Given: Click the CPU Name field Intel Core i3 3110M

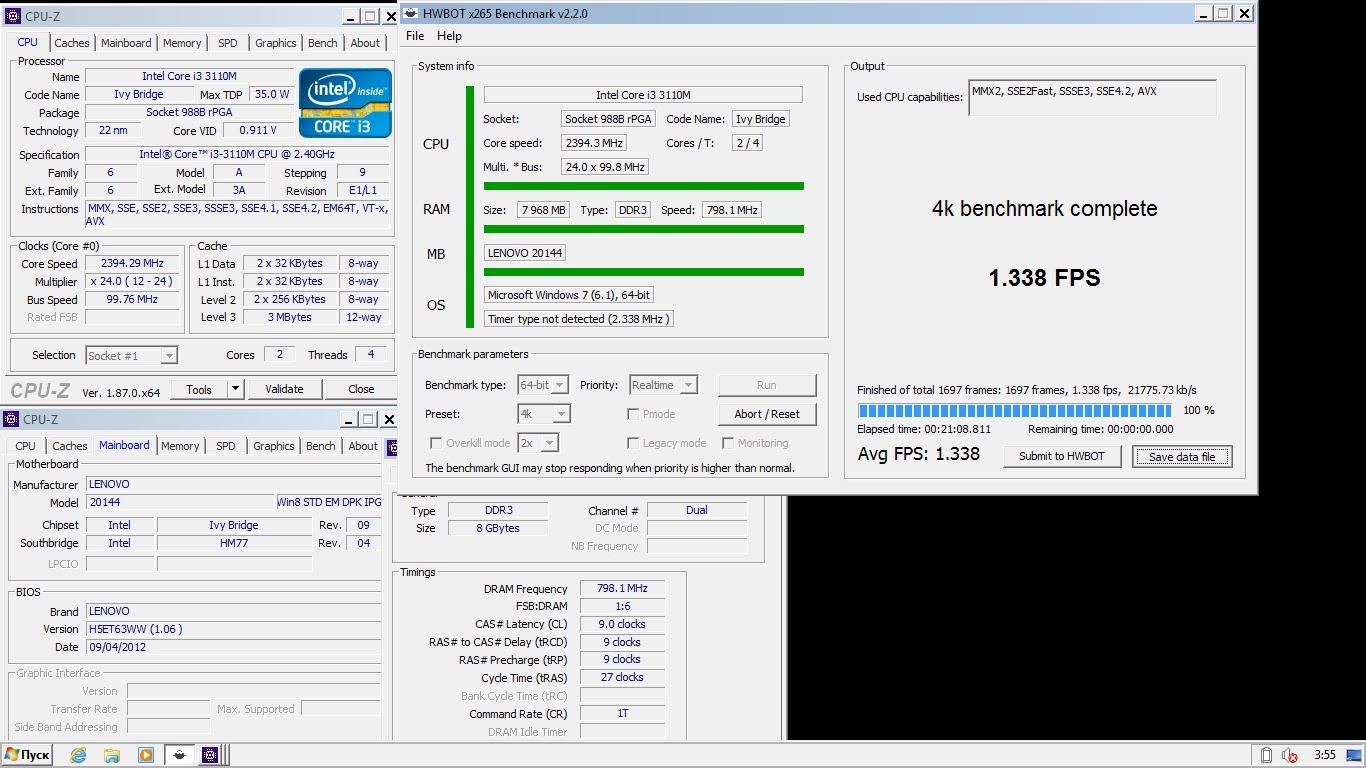Looking at the screenshot, I should click(x=189, y=76).
